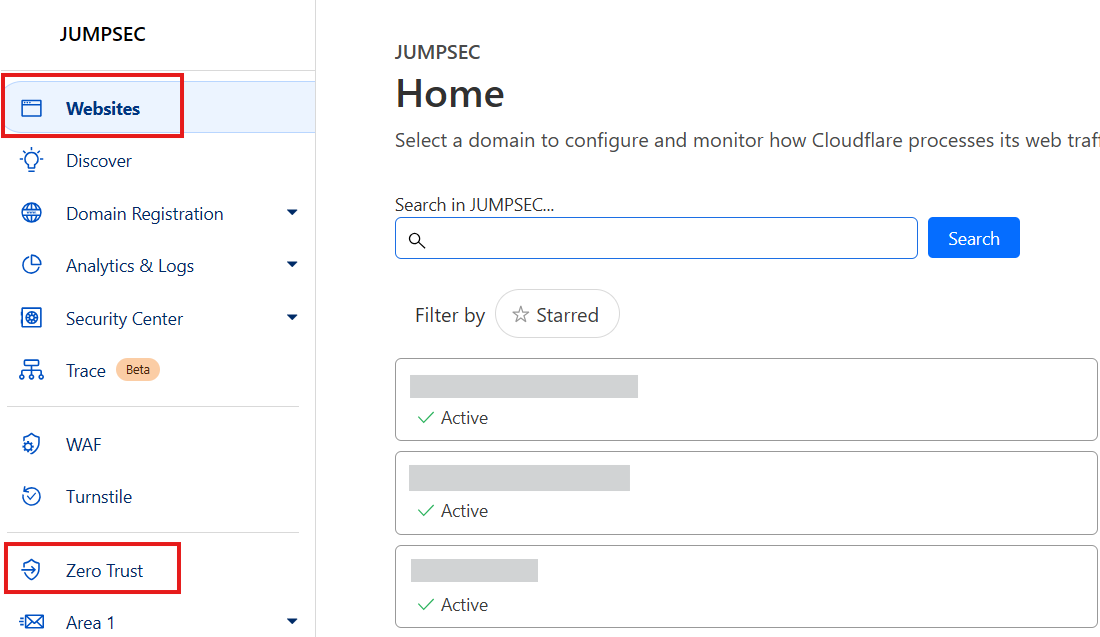The image size is (1100, 637).
Task: Click the WAF shield icon
Action: coord(32,444)
